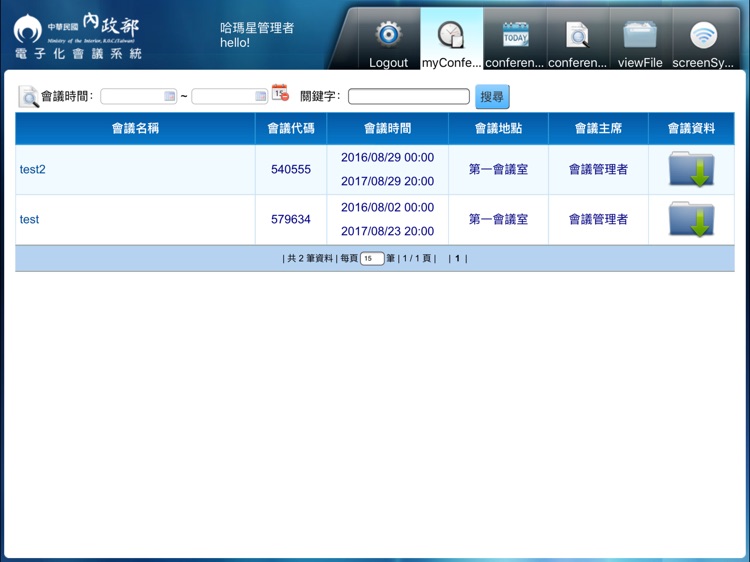This screenshot has width=750, height=562.
Task: Clear dates with the red calendar icon
Action: pos(280,93)
